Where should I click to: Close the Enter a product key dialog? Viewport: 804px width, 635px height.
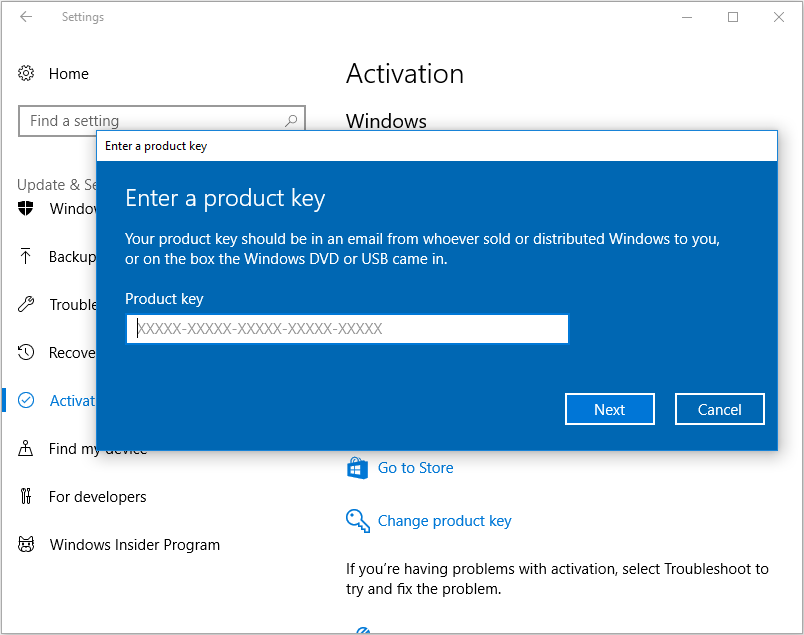pos(719,408)
